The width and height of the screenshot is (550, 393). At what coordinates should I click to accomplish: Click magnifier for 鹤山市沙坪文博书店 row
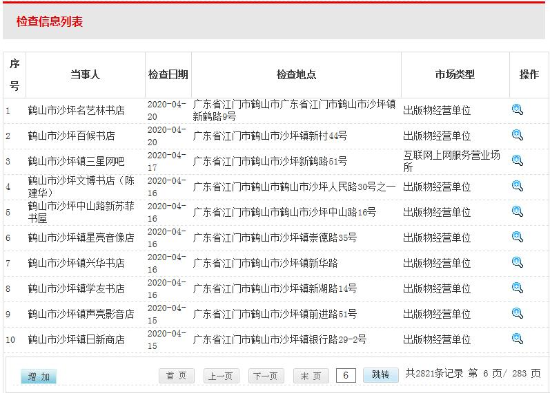point(517,186)
